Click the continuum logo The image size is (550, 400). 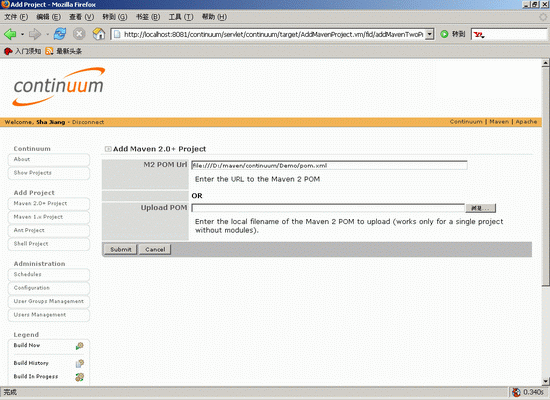[x=59, y=87]
